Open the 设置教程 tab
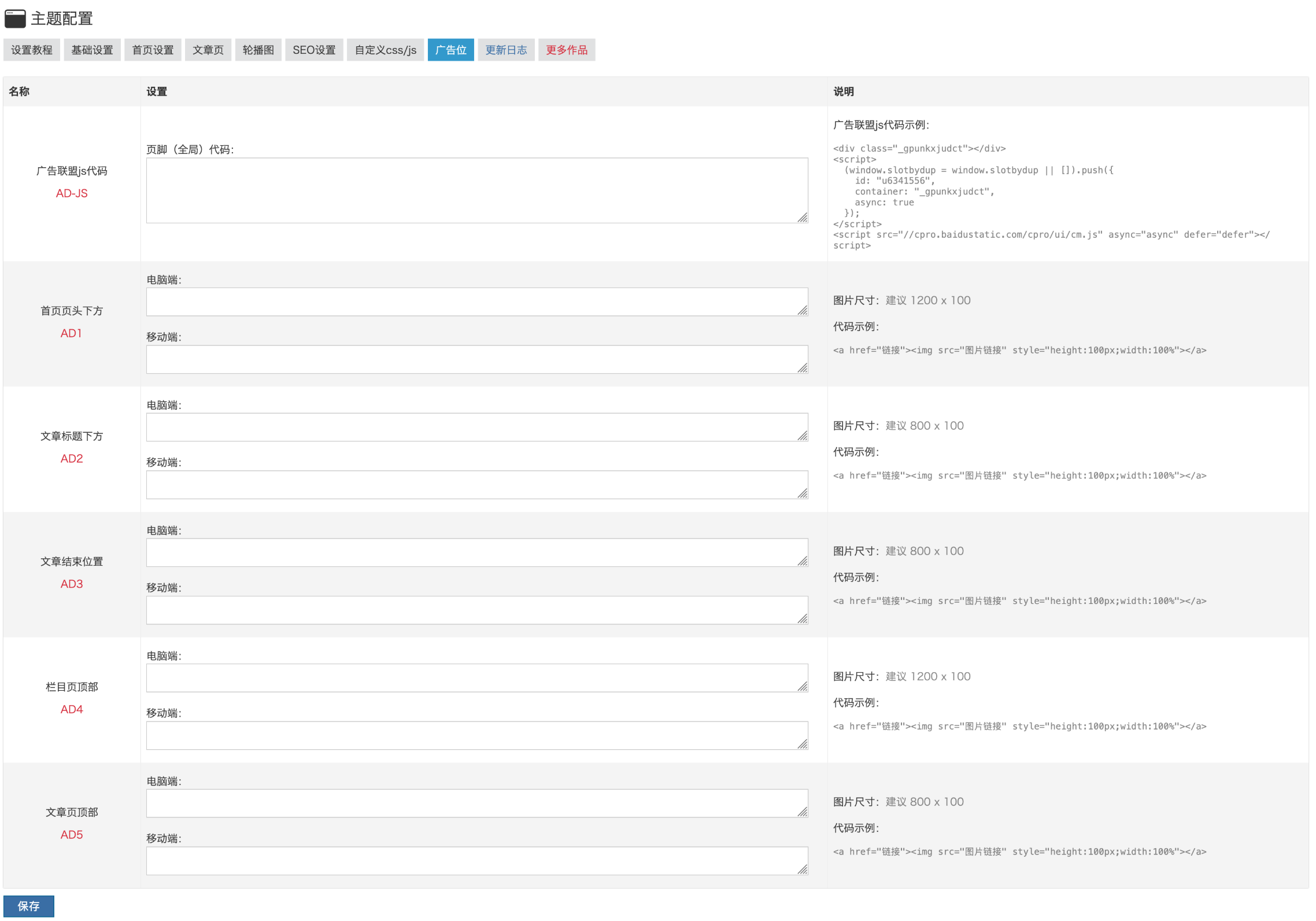Screen dimensions: 1316x921 tap(32, 50)
